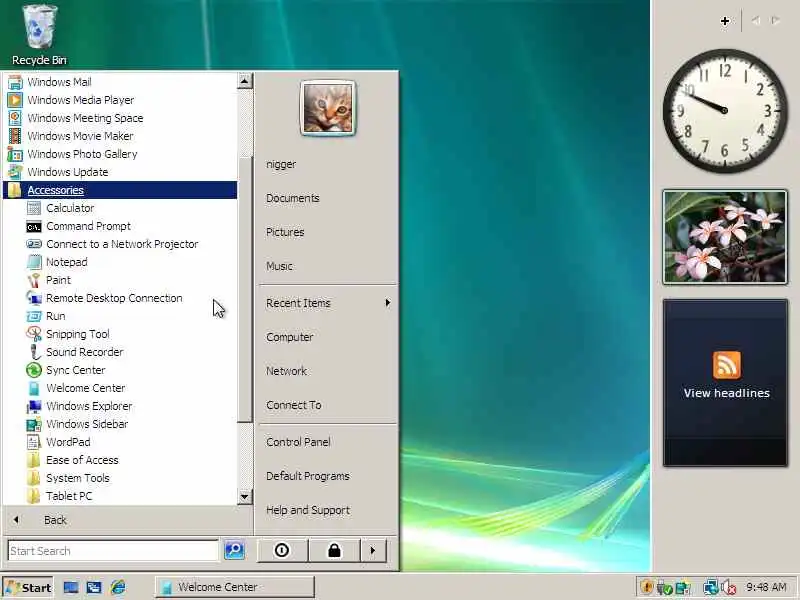Switch to Welcome Center taskbar button
The width and height of the screenshot is (800, 600).
(235, 587)
